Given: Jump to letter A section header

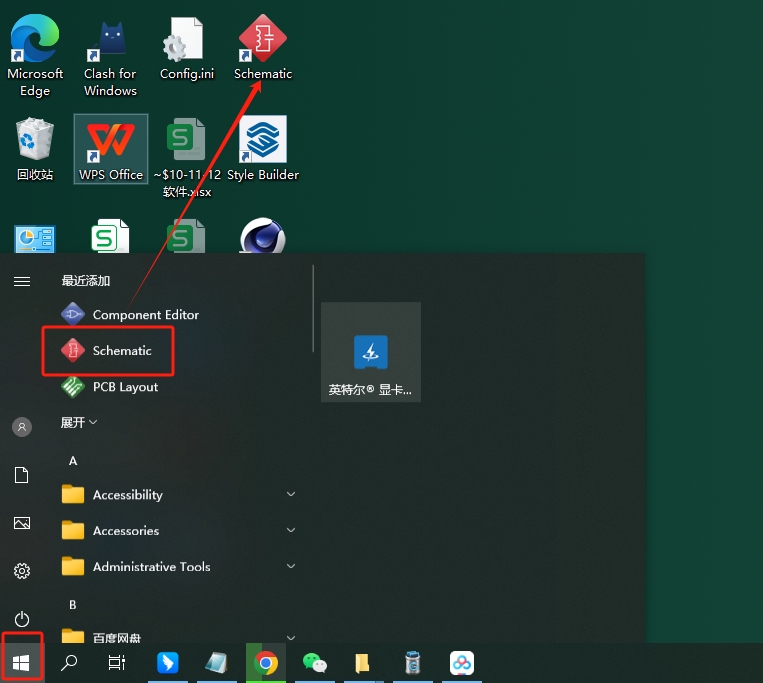Looking at the screenshot, I should 73,460.
